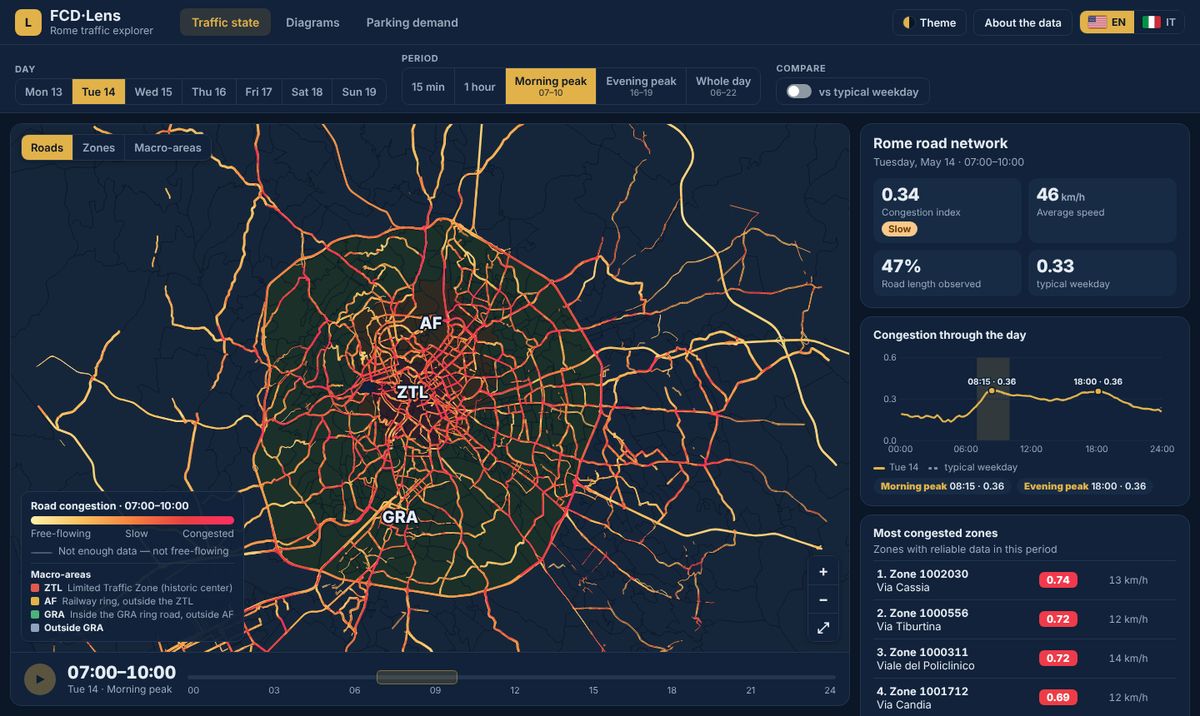1200x716 pixels.
Task: Select Sat 18 day
Action: coord(307,92)
